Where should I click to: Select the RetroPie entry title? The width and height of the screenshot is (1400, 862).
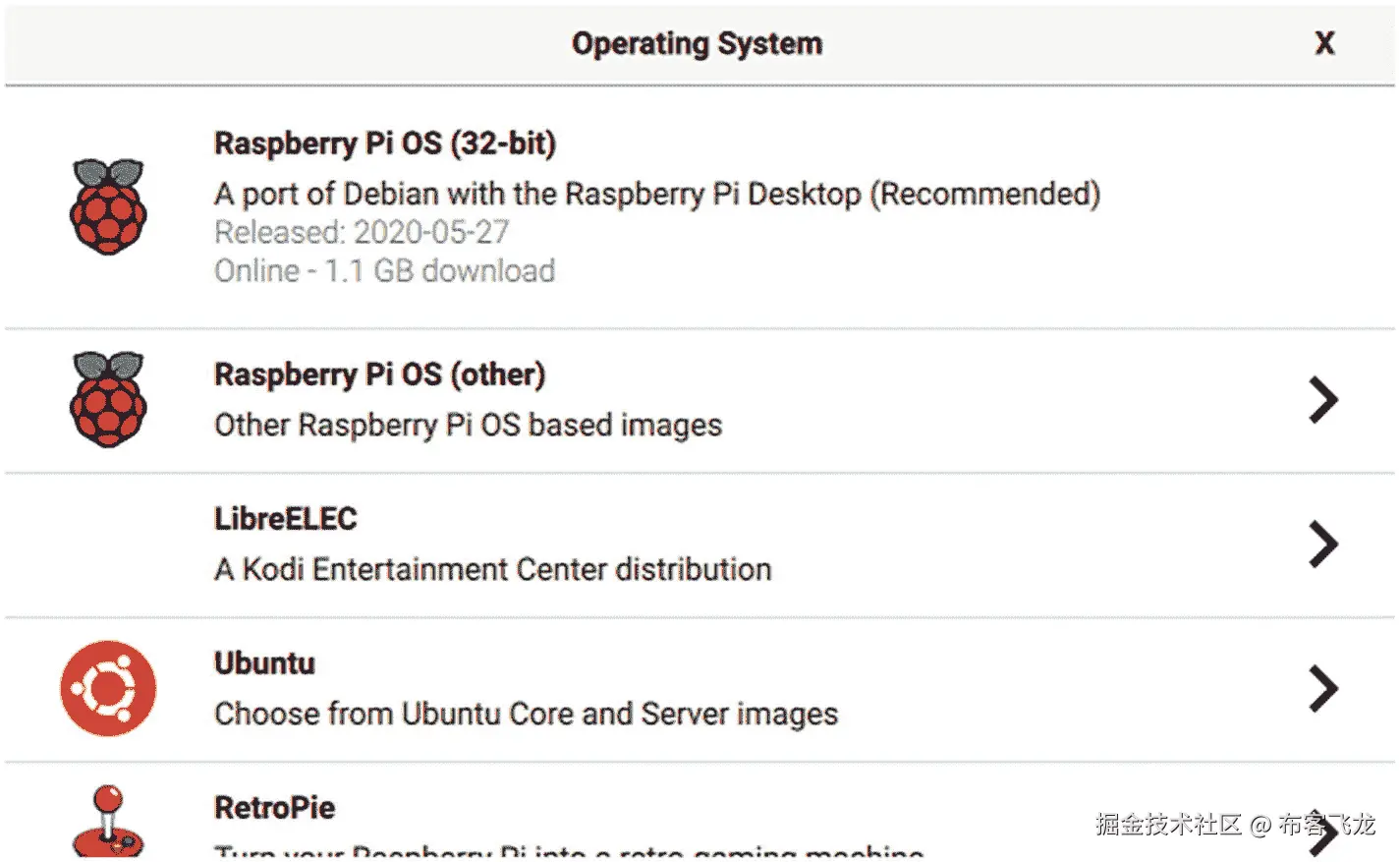tap(274, 808)
